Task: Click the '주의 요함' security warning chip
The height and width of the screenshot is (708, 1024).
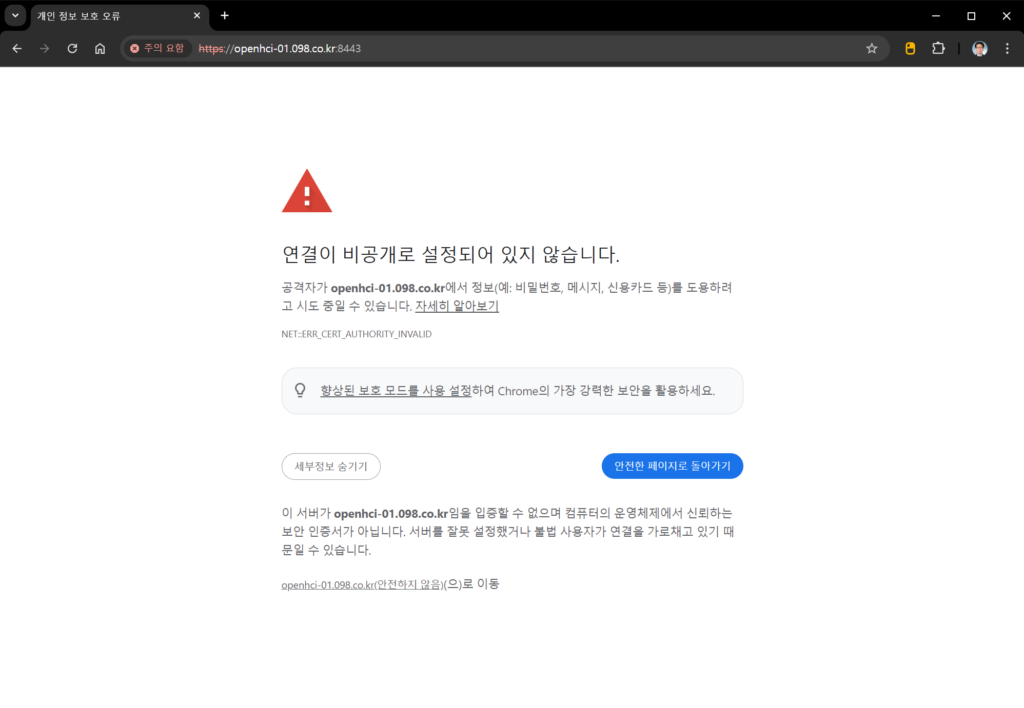Action: (157, 48)
